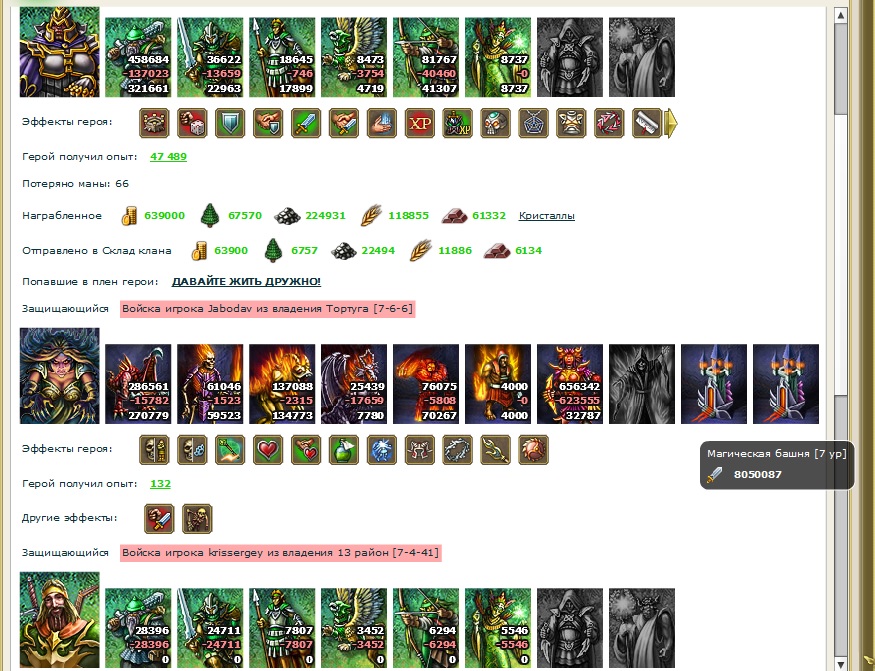Select the unit card with 458684 troops
This screenshot has height=671, width=875.
point(138,57)
